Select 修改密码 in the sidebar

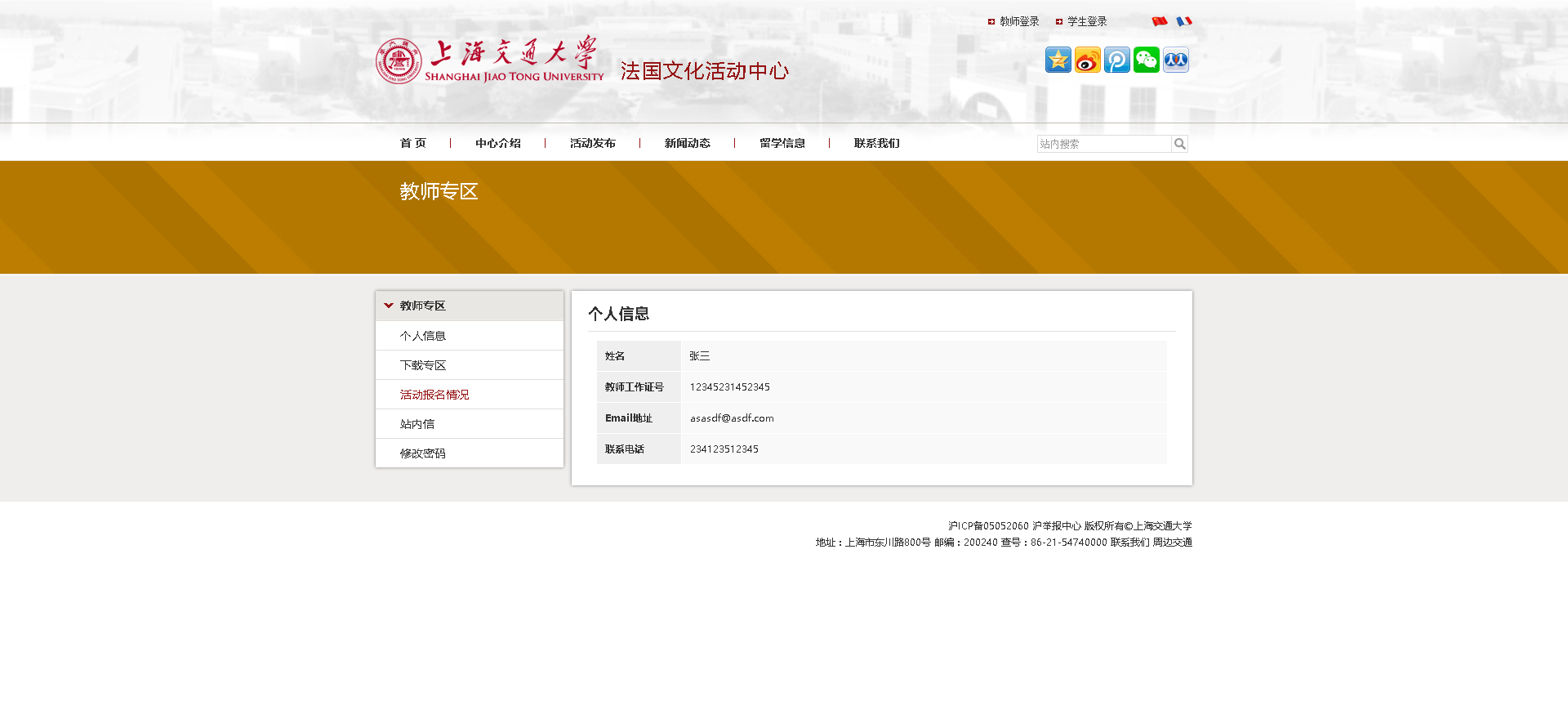pyautogui.click(x=422, y=453)
